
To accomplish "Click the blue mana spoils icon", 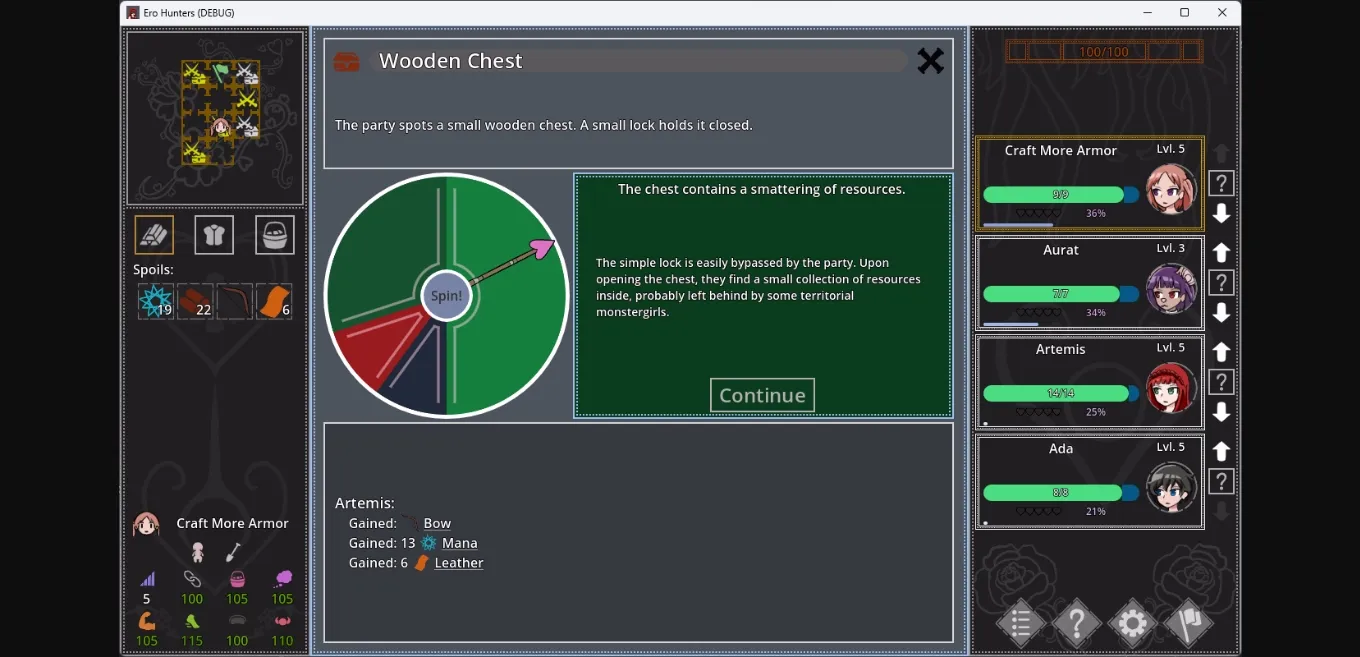I will [155, 301].
